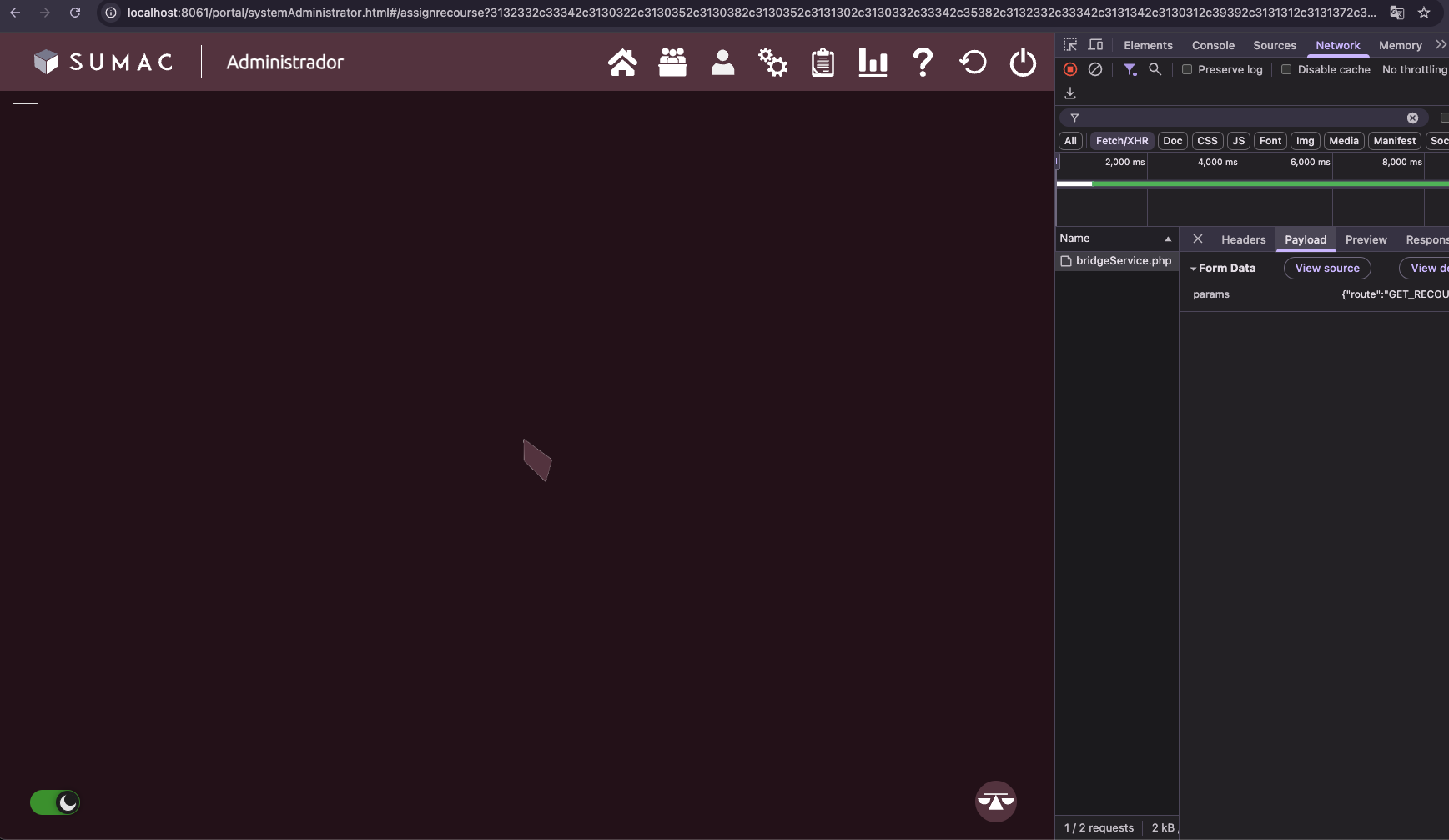
Task: Click the View source button
Action: (1327, 269)
